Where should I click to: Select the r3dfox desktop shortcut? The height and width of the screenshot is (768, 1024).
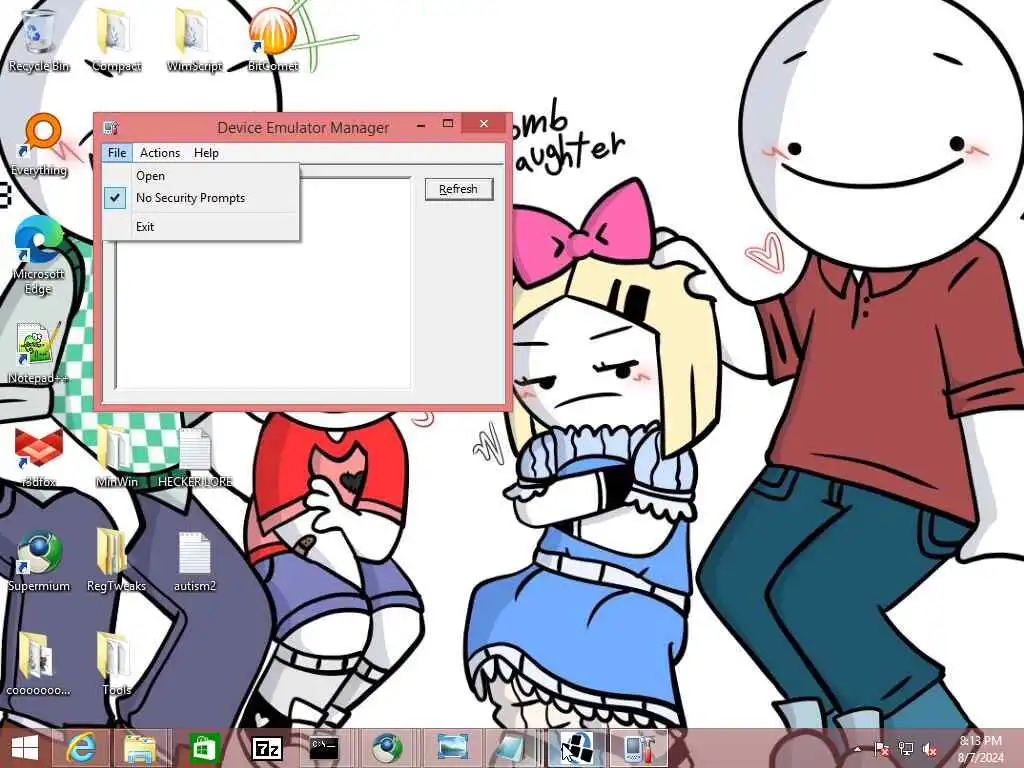[38, 457]
